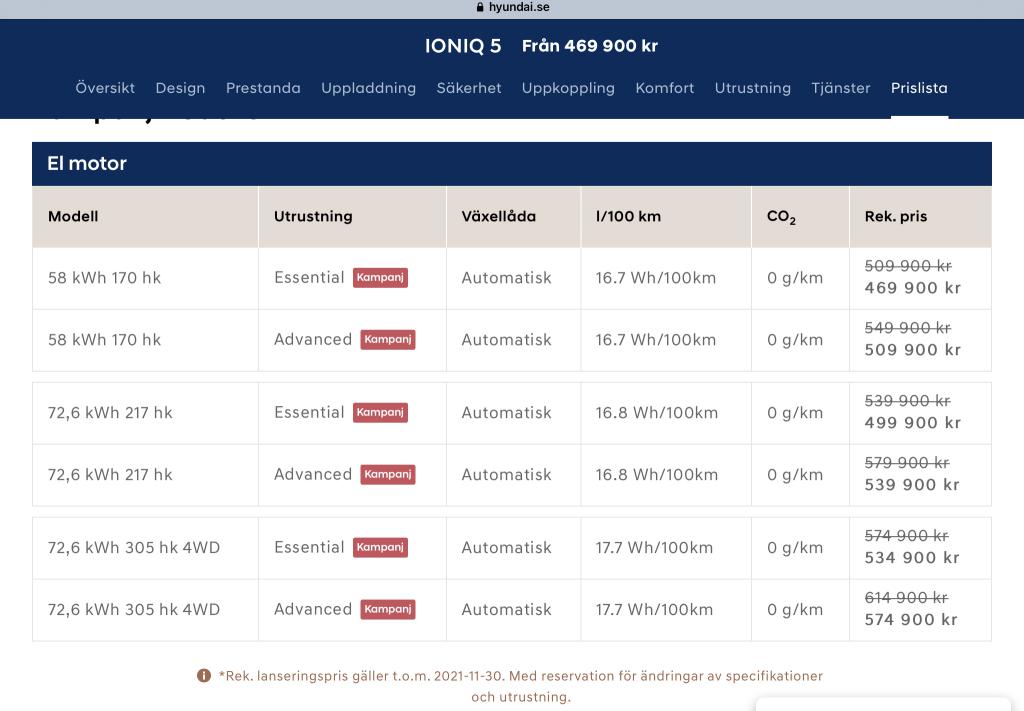Select the Prislista tab
The width and height of the screenshot is (1024, 711).
coord(920,88)
